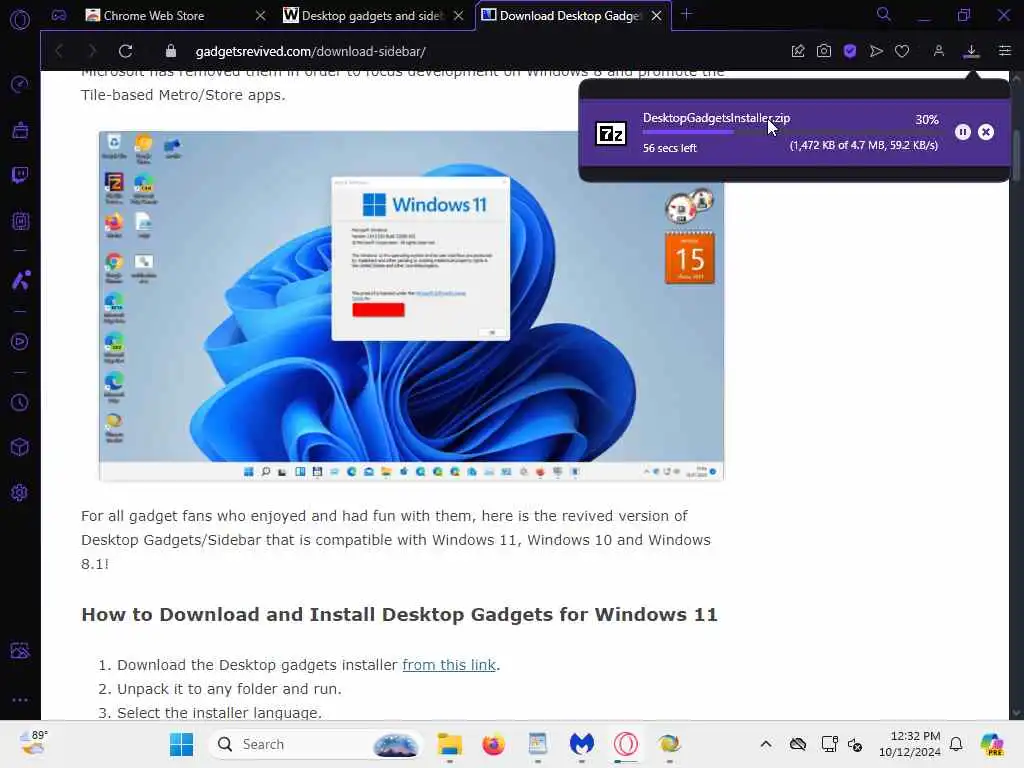Open the clock showing 12:32 PM
Image resolution: width=1024 pixels, height=768 pixels.
click(x=910, y=744)
